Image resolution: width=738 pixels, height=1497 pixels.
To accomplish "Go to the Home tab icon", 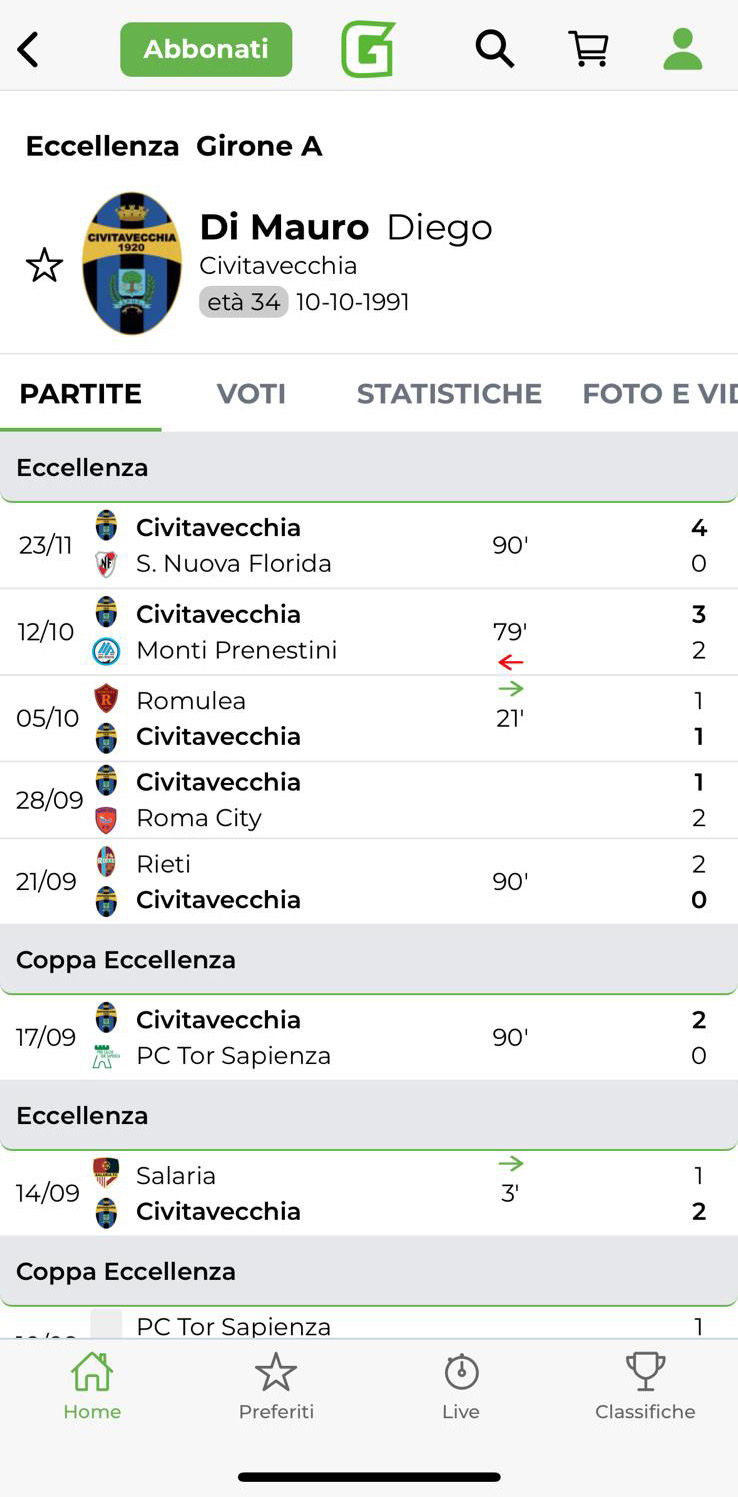I will pyautogui.click(x=92, y=1372).
